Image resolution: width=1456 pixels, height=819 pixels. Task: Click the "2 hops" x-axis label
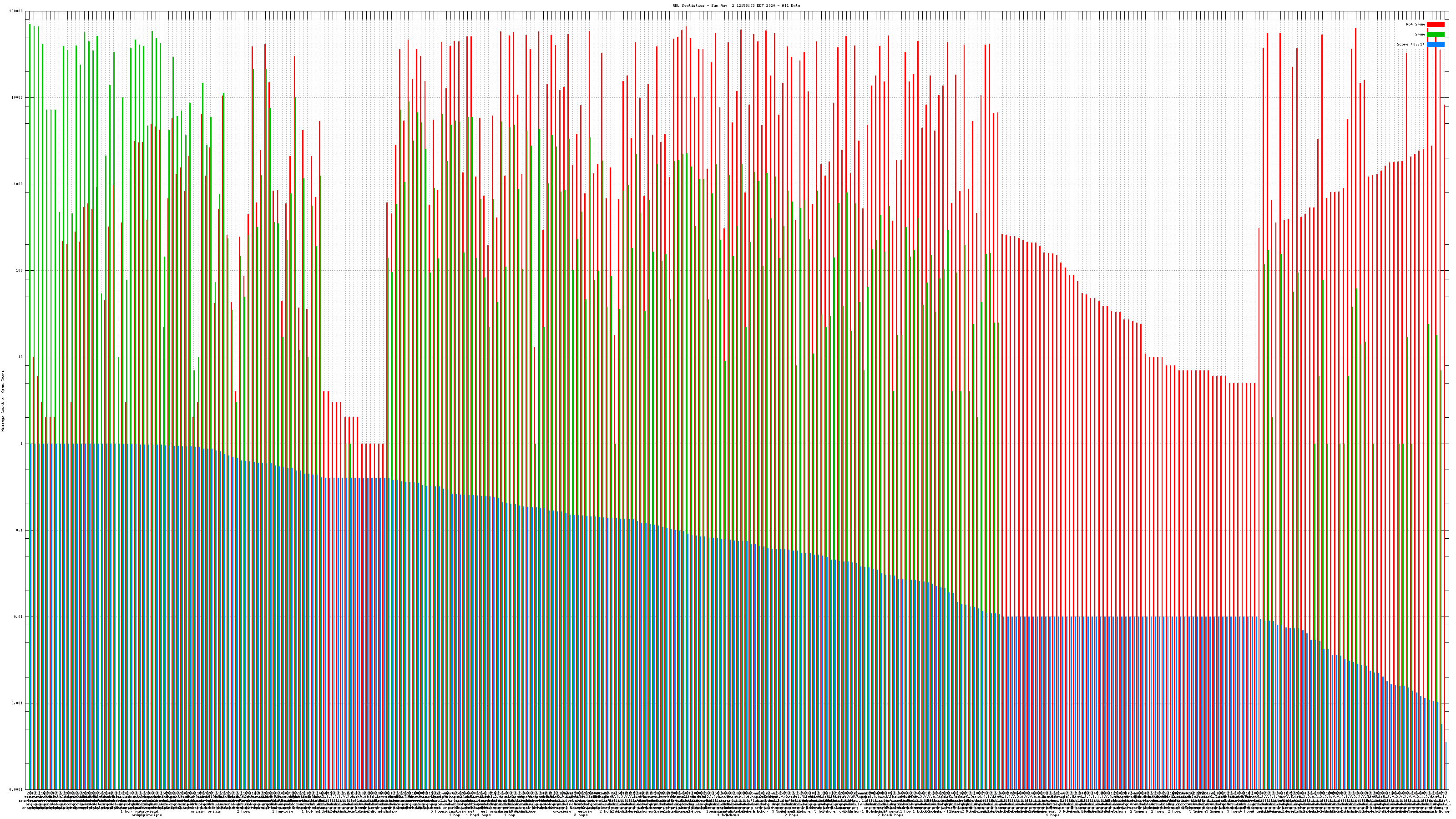click(243, 812)
